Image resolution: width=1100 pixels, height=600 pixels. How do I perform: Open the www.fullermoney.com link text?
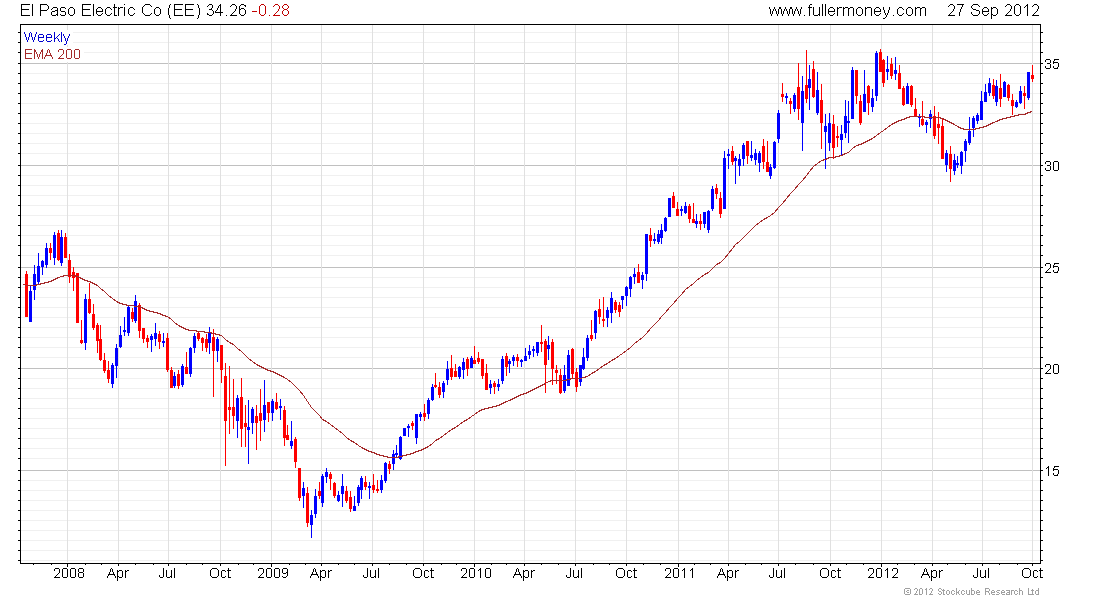847,11
